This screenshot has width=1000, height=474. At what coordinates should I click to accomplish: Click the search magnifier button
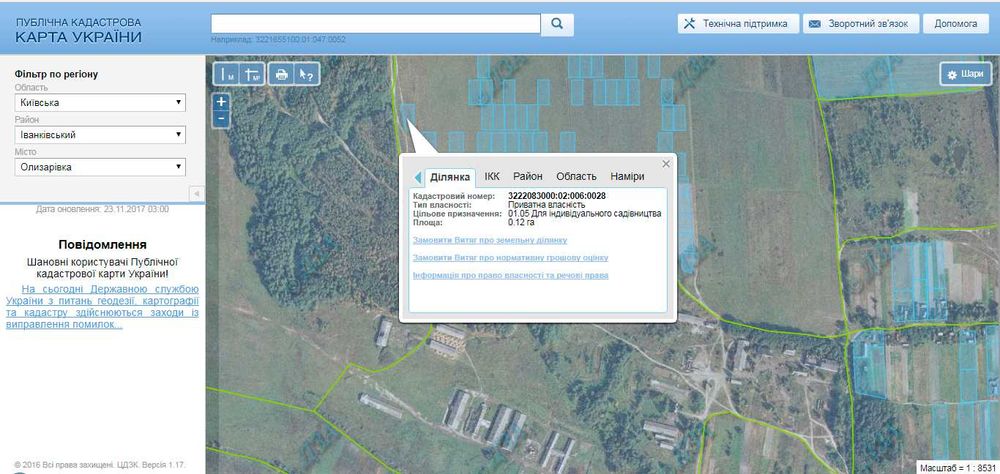[557, 24]
